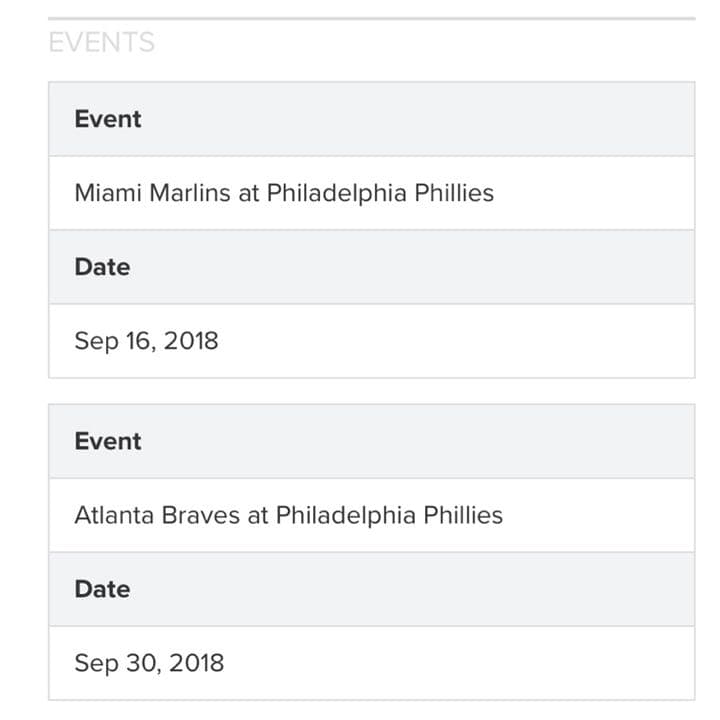The width and height of the screenshot is (720, 720).
Task: Click the word "at" in the Braves event
Action: (x=257, y=515)
